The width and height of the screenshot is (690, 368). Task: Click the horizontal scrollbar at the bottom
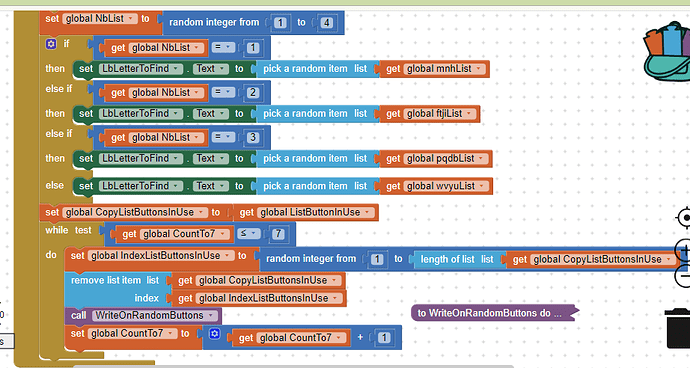coord(293,366)
